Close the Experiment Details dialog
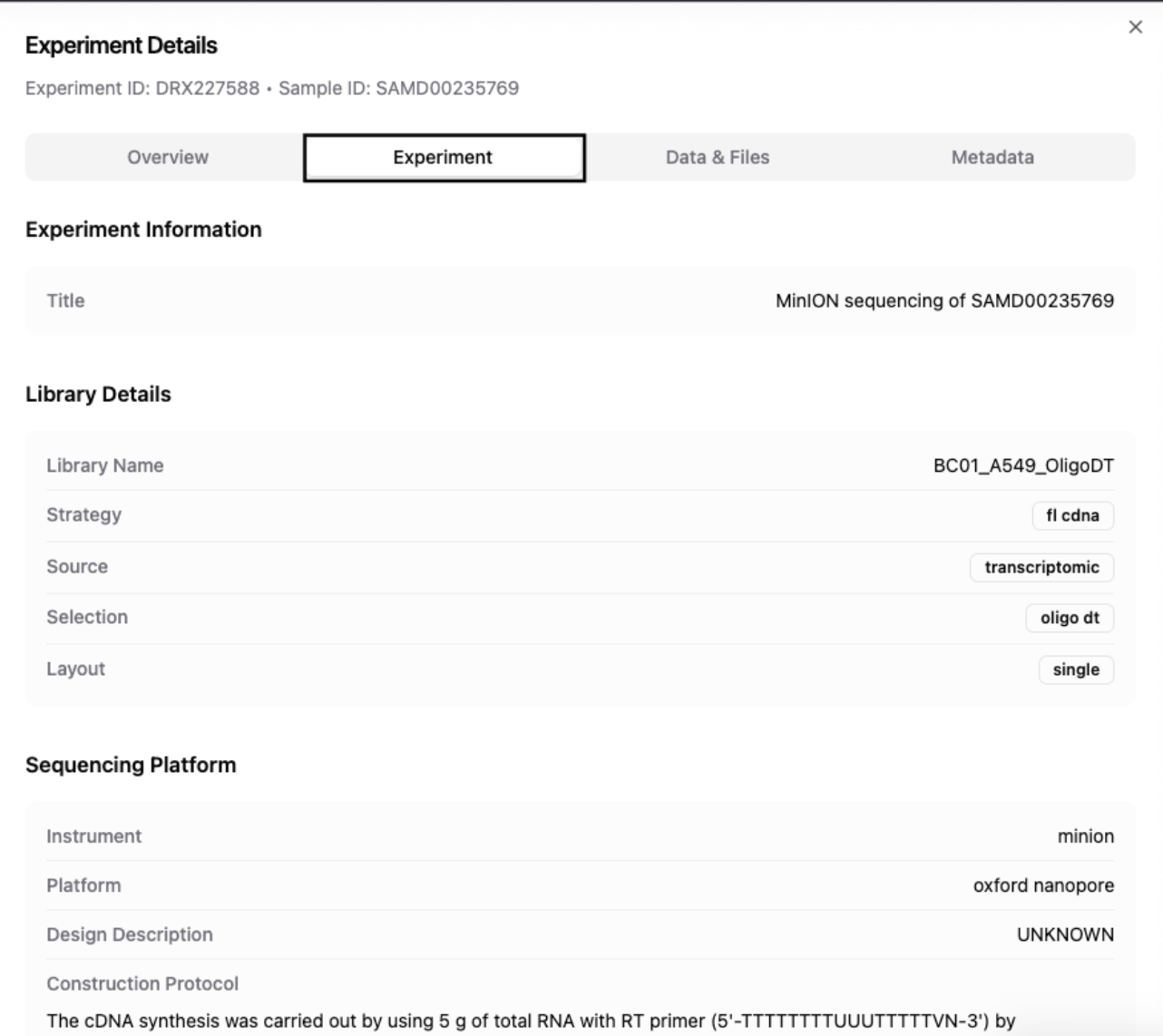This screenshot has width=1163, height=1036. pos(1135,27)
